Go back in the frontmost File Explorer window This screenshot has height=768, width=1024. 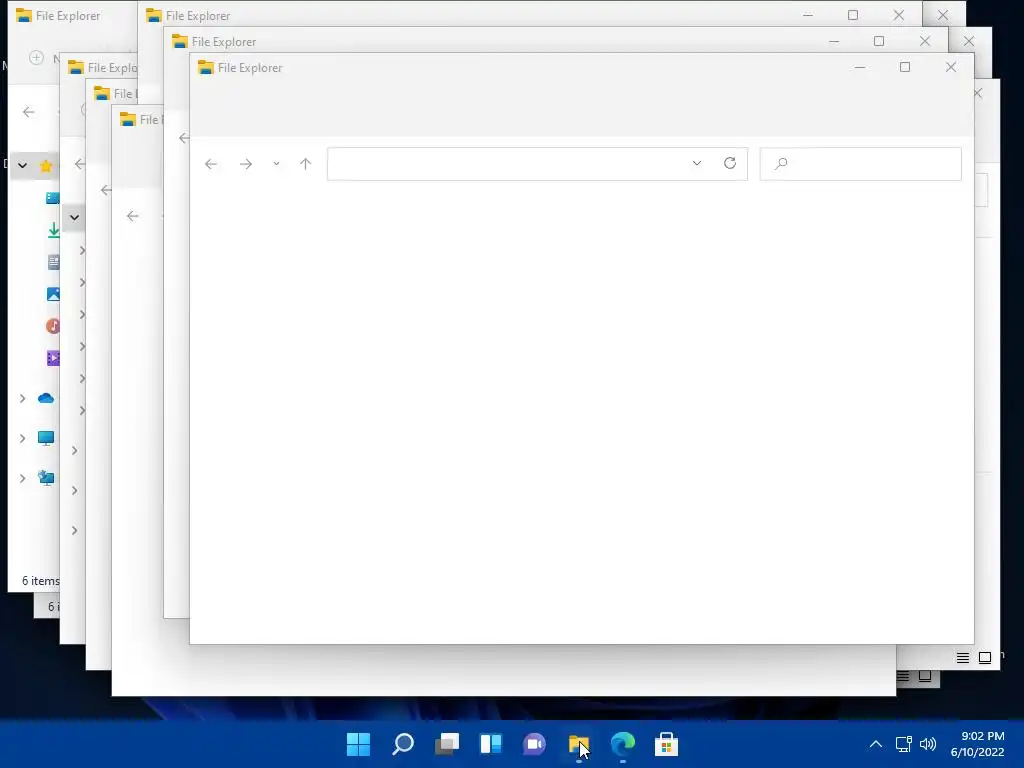(x=210, y=164)
